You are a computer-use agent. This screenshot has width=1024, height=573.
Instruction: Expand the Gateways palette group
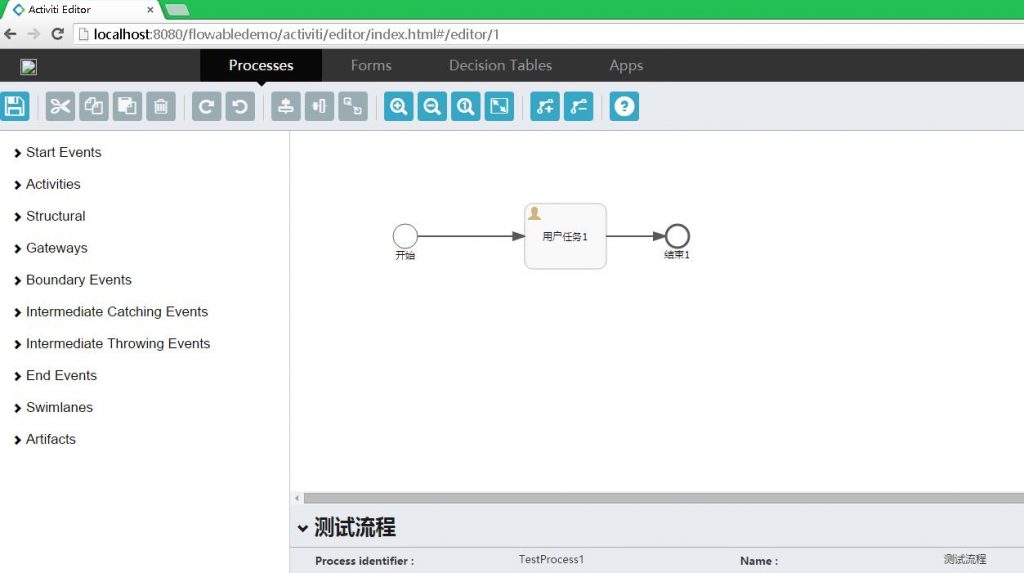(50, 248)
